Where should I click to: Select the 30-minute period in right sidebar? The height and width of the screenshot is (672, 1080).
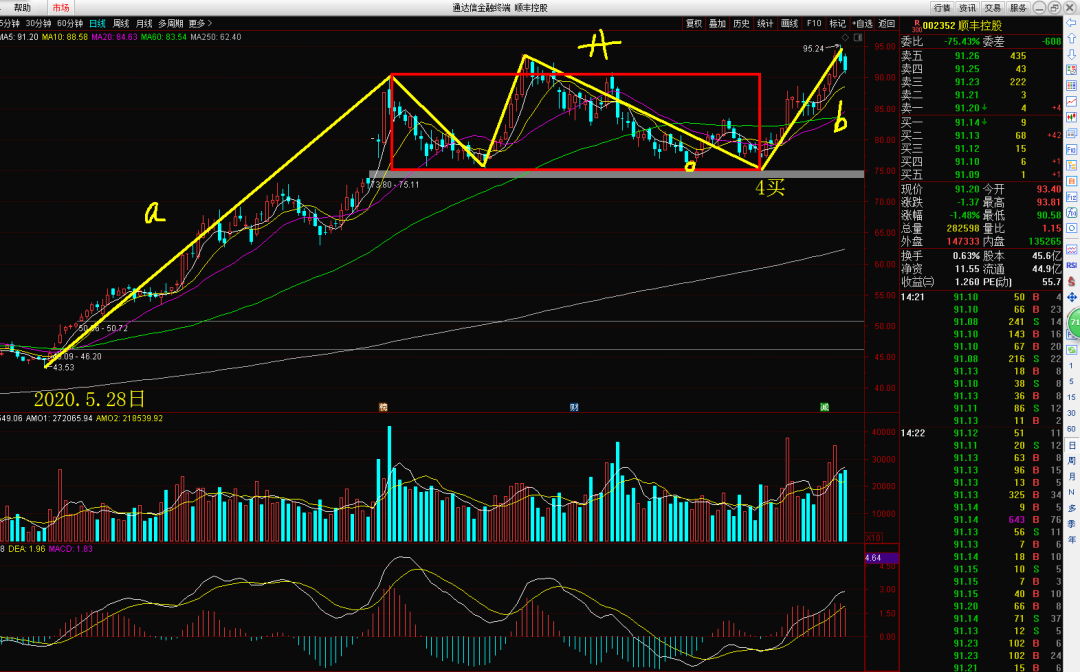pyautogui.click(x=1072, y=413)
